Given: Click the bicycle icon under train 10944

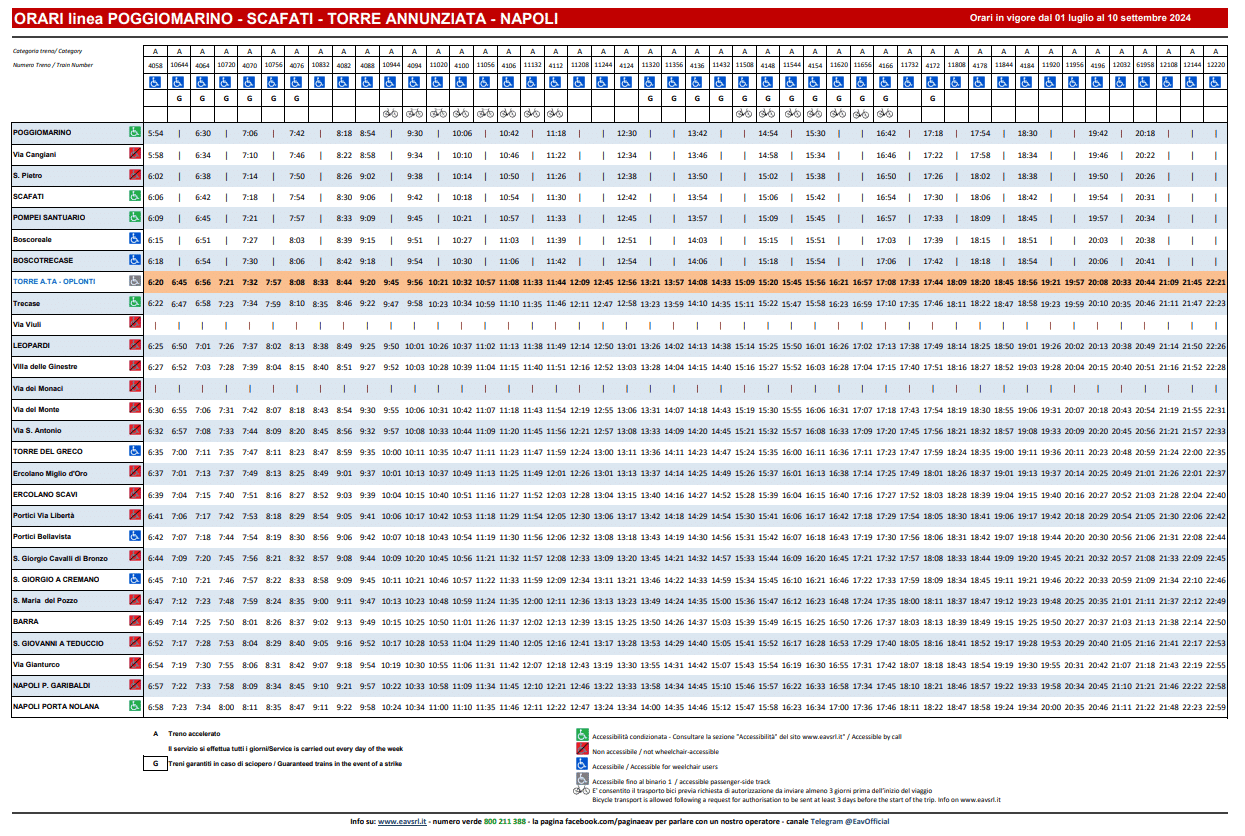Looking at the screenshot, I should point(390,114).
